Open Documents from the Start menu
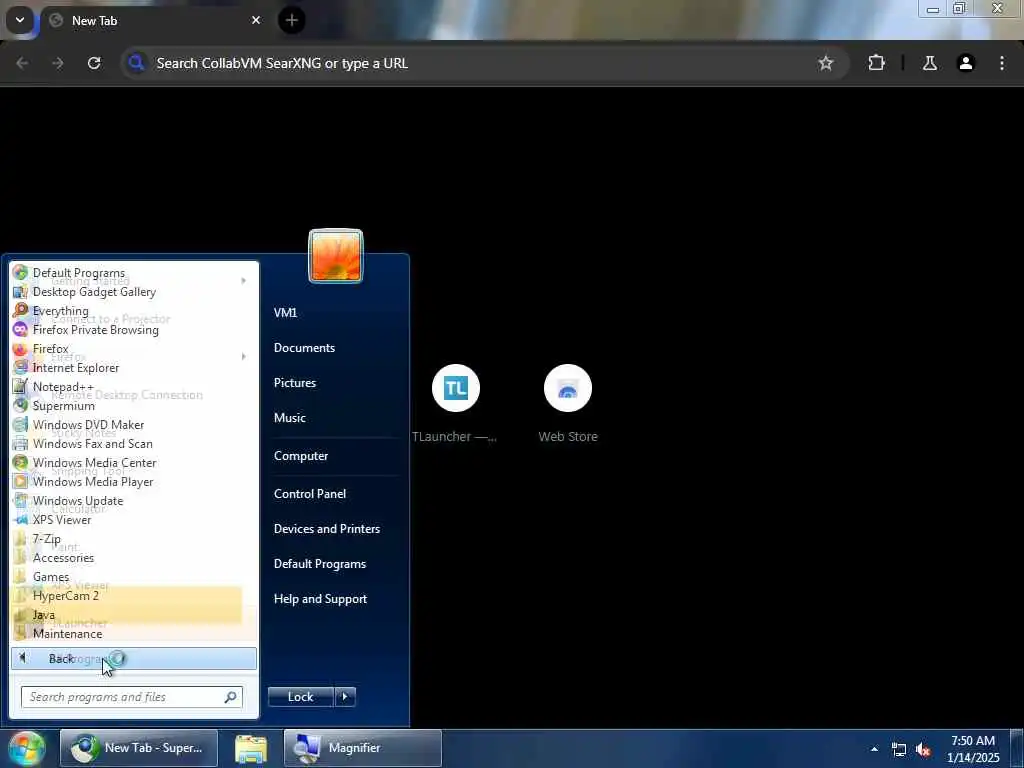 pos(304,348)
